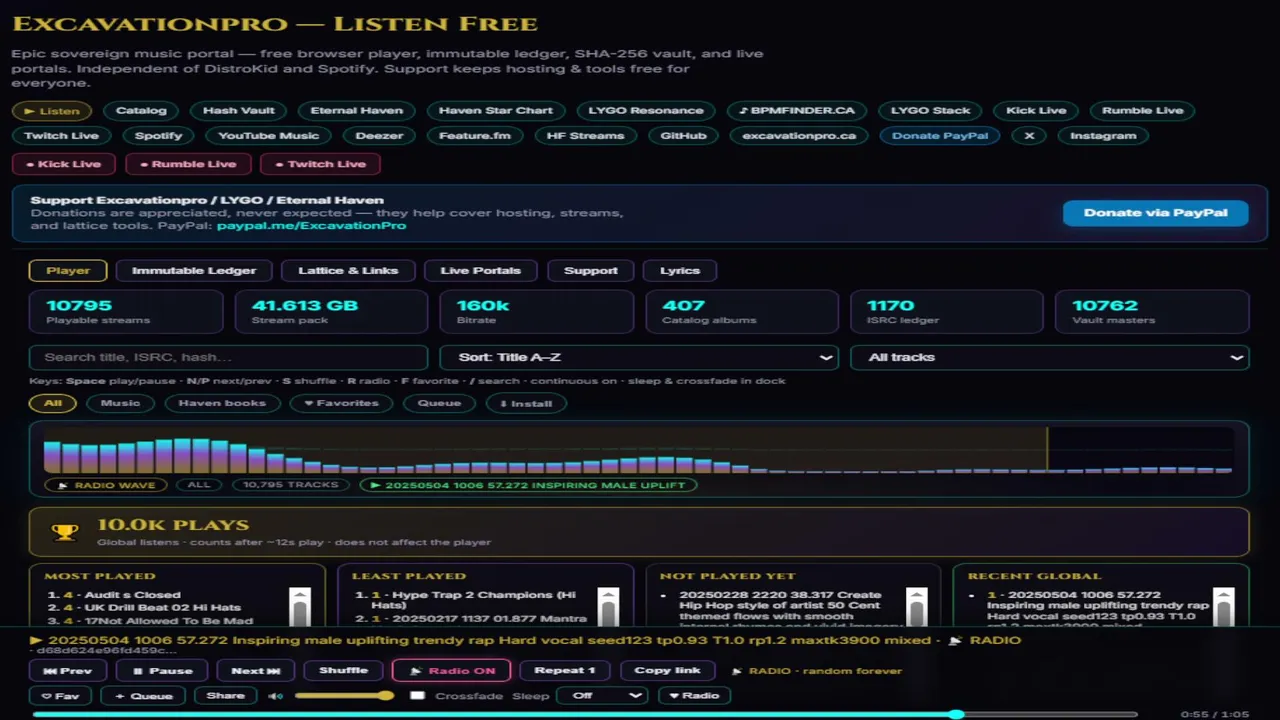The image size is (1280, 720).
Task: Show the ♥ Favorites filter
Action: click(341, 403)
